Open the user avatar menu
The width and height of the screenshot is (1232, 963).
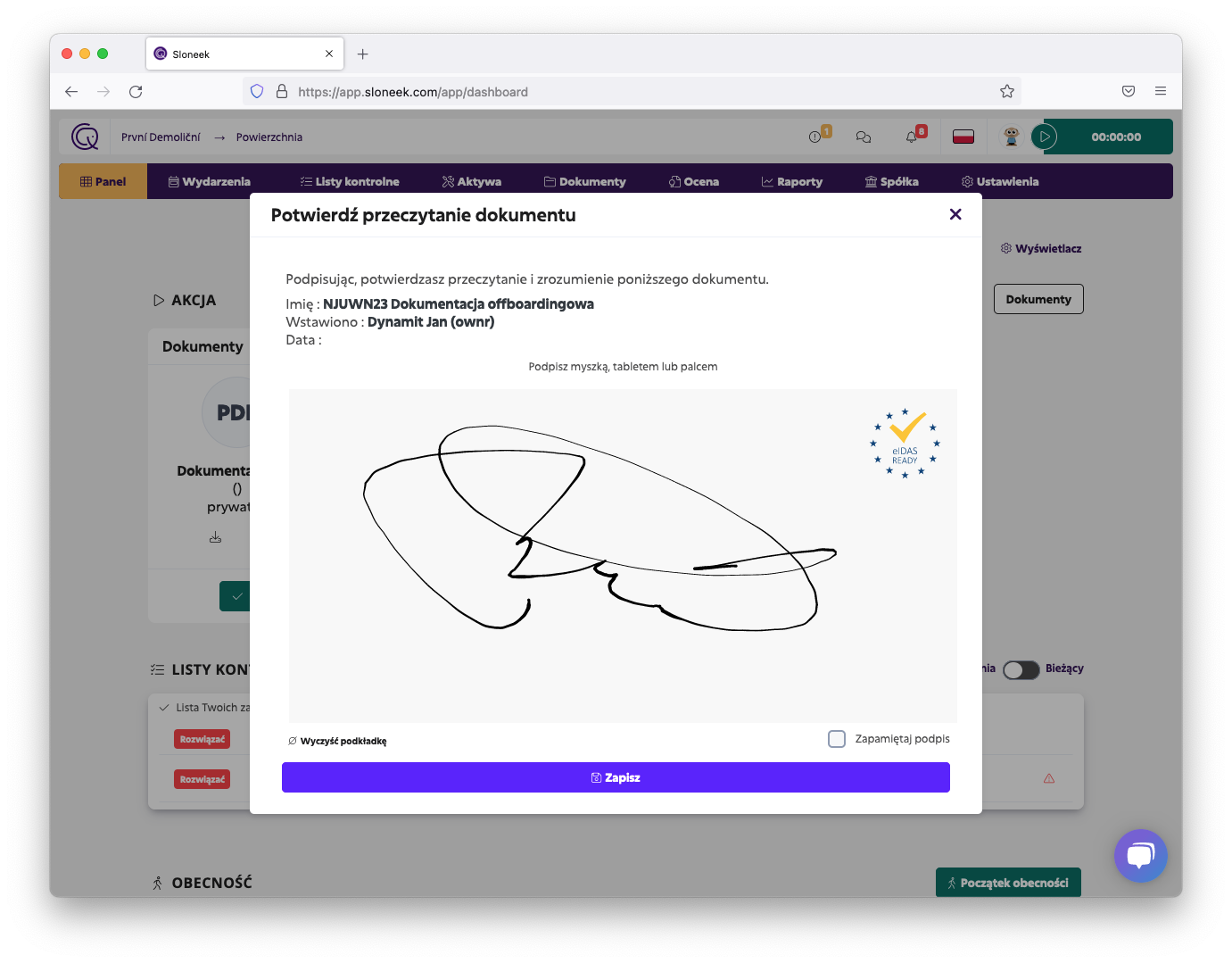tap(1011, 137)
